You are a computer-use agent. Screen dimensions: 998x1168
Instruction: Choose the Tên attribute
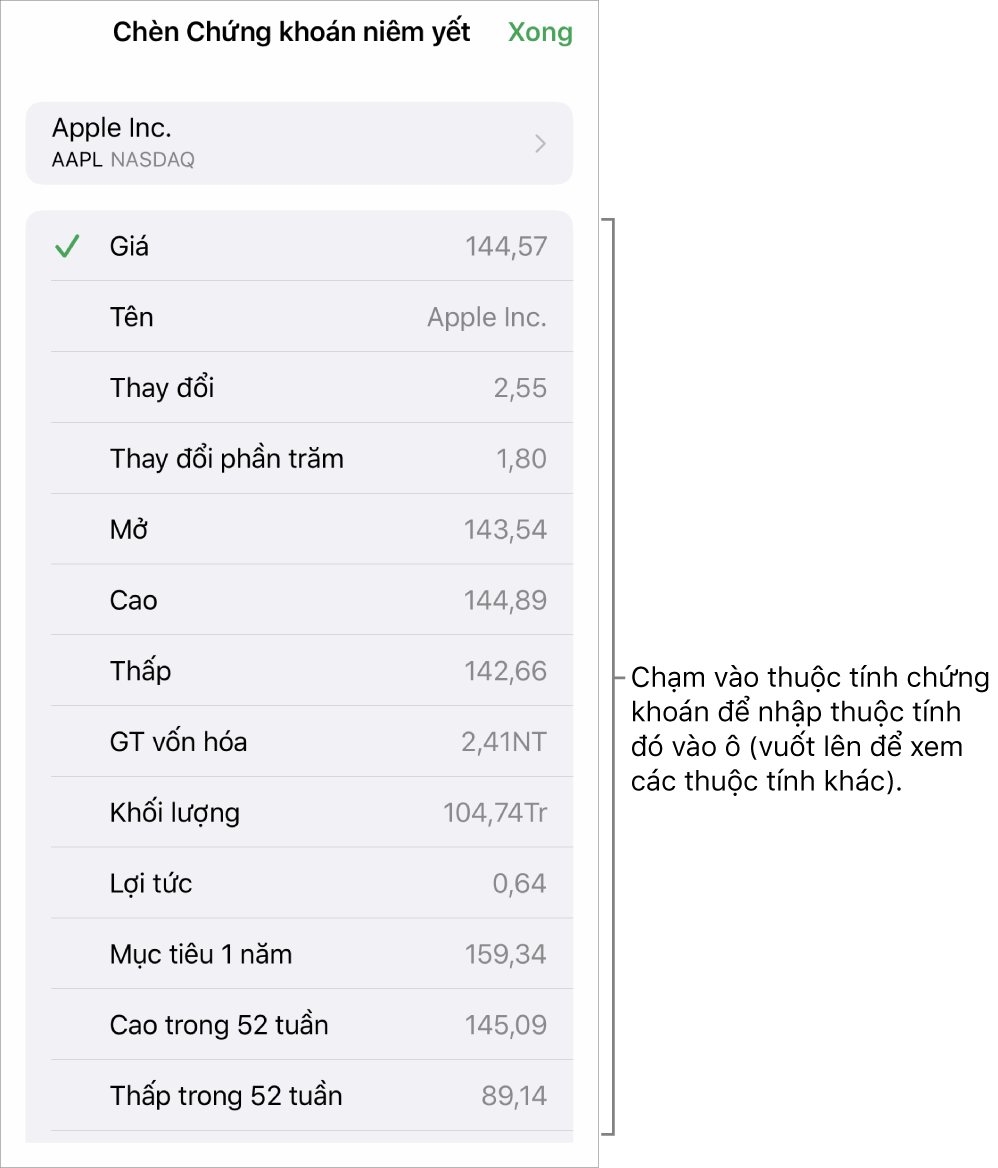pyautogui.click(x=299, y=317)
